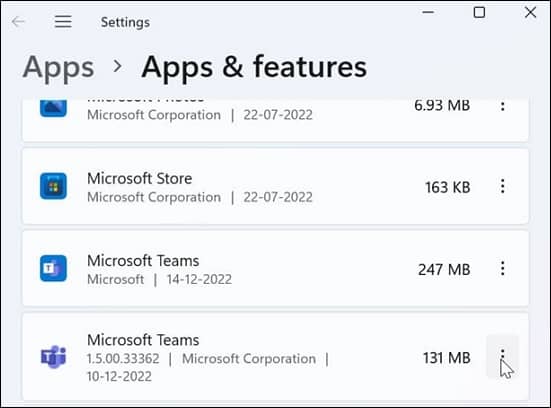Click the breadcrumb chevron after Apps
Screen dimensions: 551x408
pos(118,66)
